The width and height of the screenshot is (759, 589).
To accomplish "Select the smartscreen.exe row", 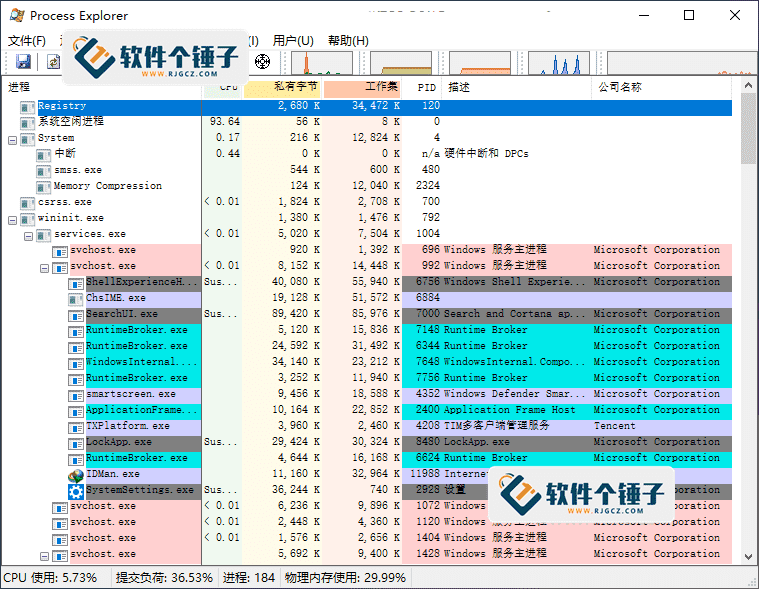I will point(367,394).
